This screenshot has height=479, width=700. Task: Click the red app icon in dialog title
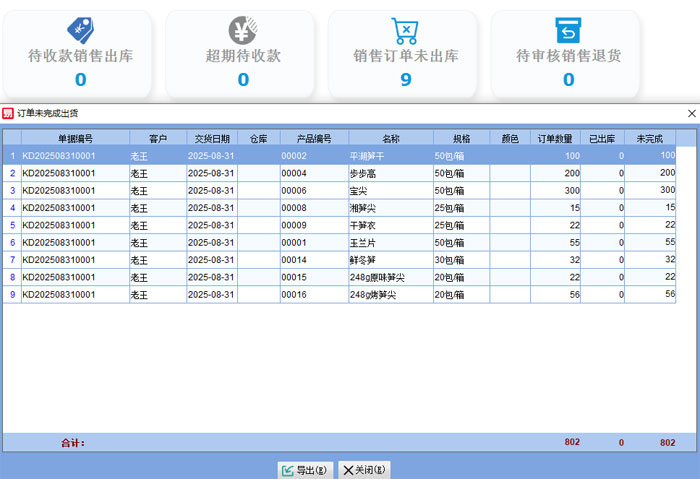[x=8, y=114]
